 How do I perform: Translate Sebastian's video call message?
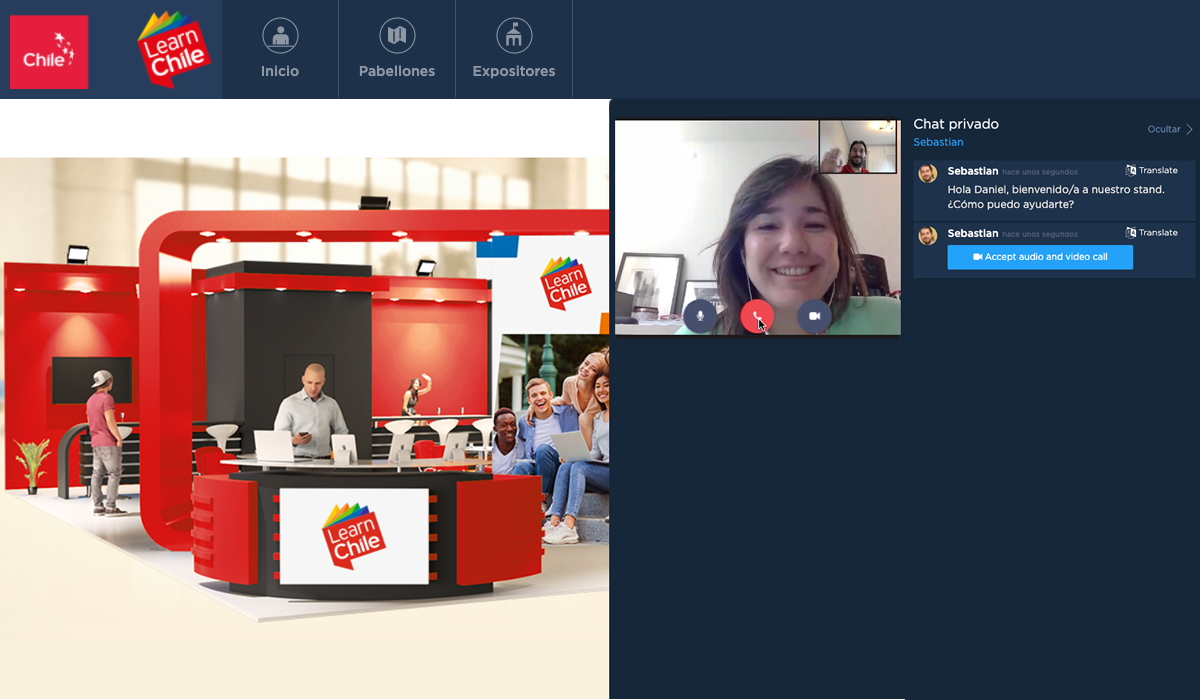pos(1151,232)
